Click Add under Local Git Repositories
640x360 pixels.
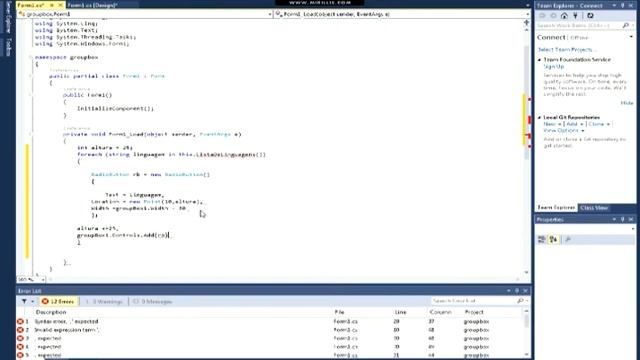tap(575, 124)
